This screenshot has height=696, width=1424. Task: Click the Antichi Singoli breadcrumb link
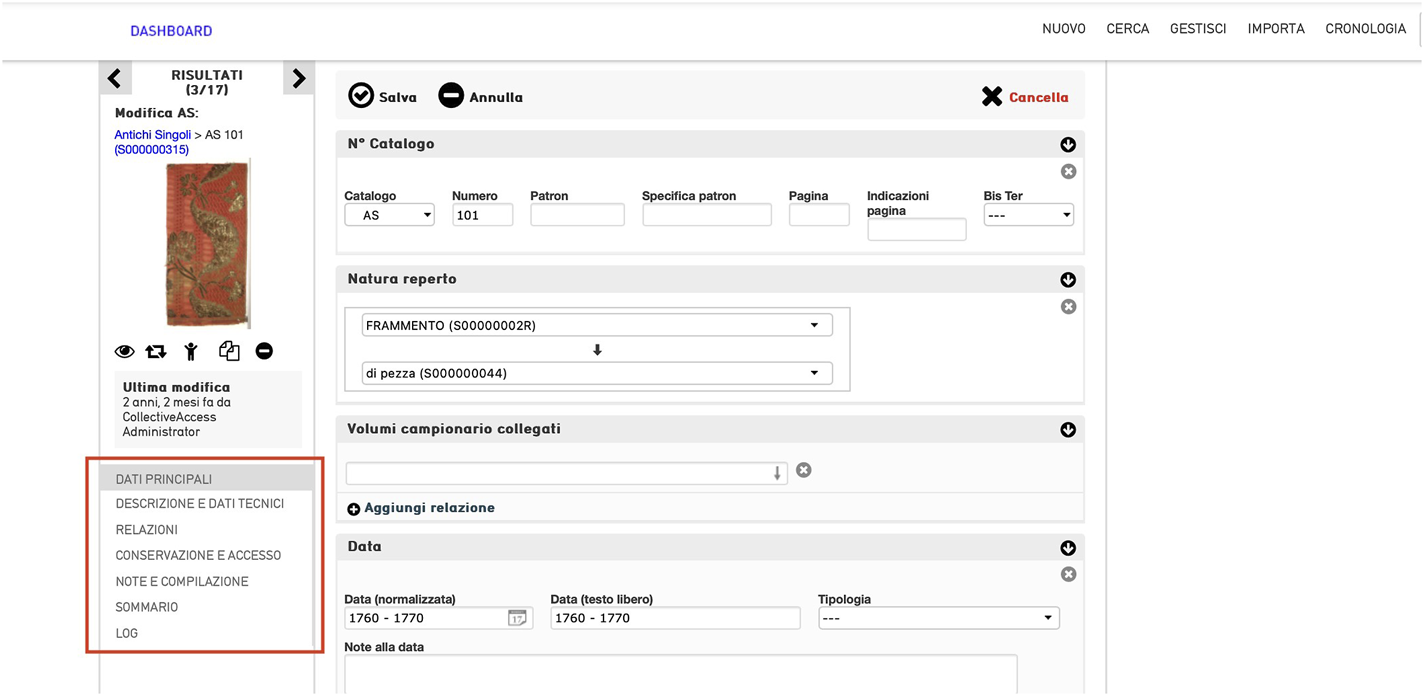pyautogui.click(x=153, y=135)
